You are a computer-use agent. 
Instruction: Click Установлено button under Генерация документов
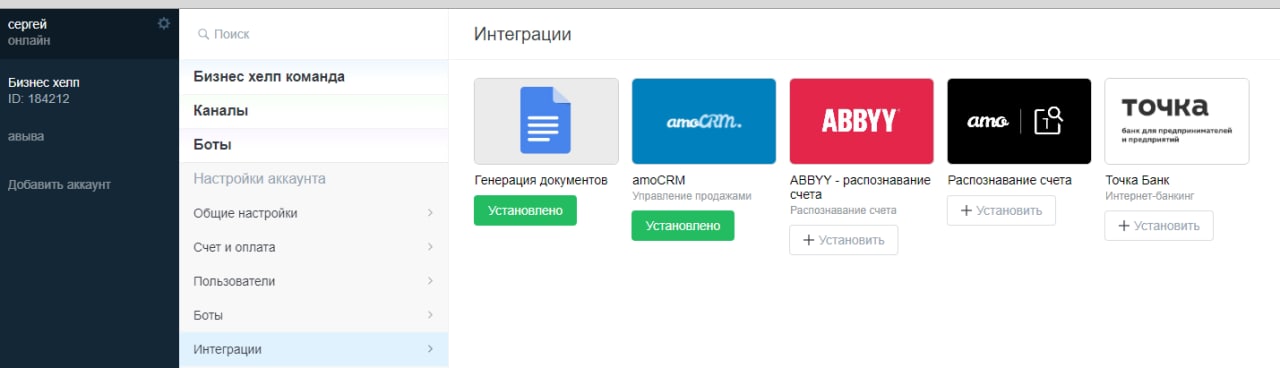[x=525, y=211]
